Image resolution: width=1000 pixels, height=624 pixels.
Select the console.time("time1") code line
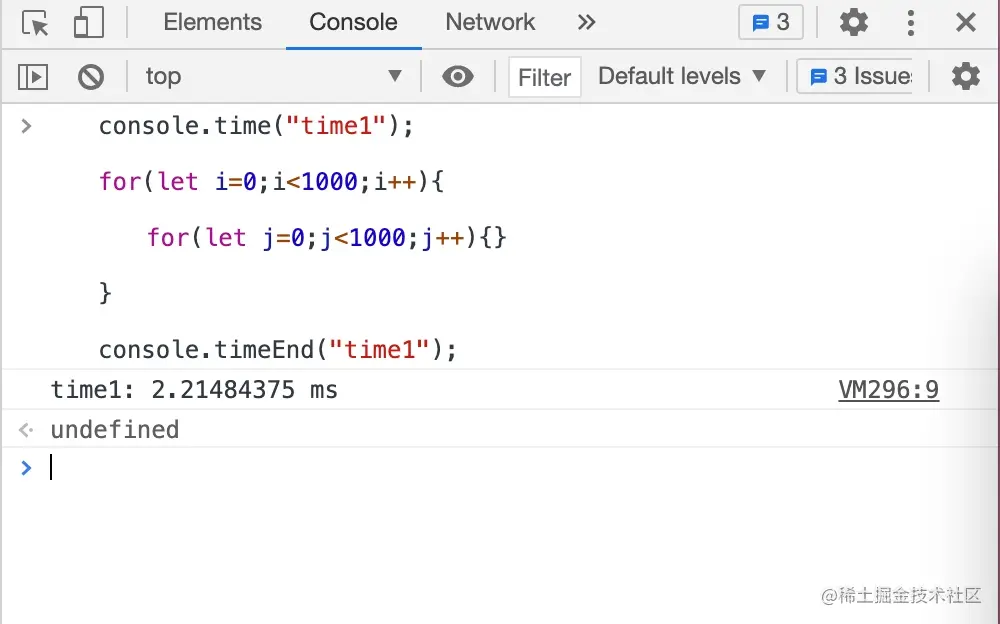click(256, 125)
